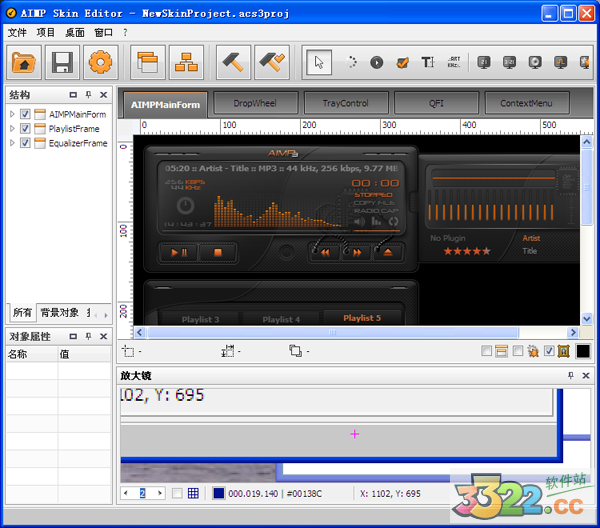This screenshot has height=528, width=600.
Task: Expand the EqualizerFrame tree node
Action: (x=13, y=143)
